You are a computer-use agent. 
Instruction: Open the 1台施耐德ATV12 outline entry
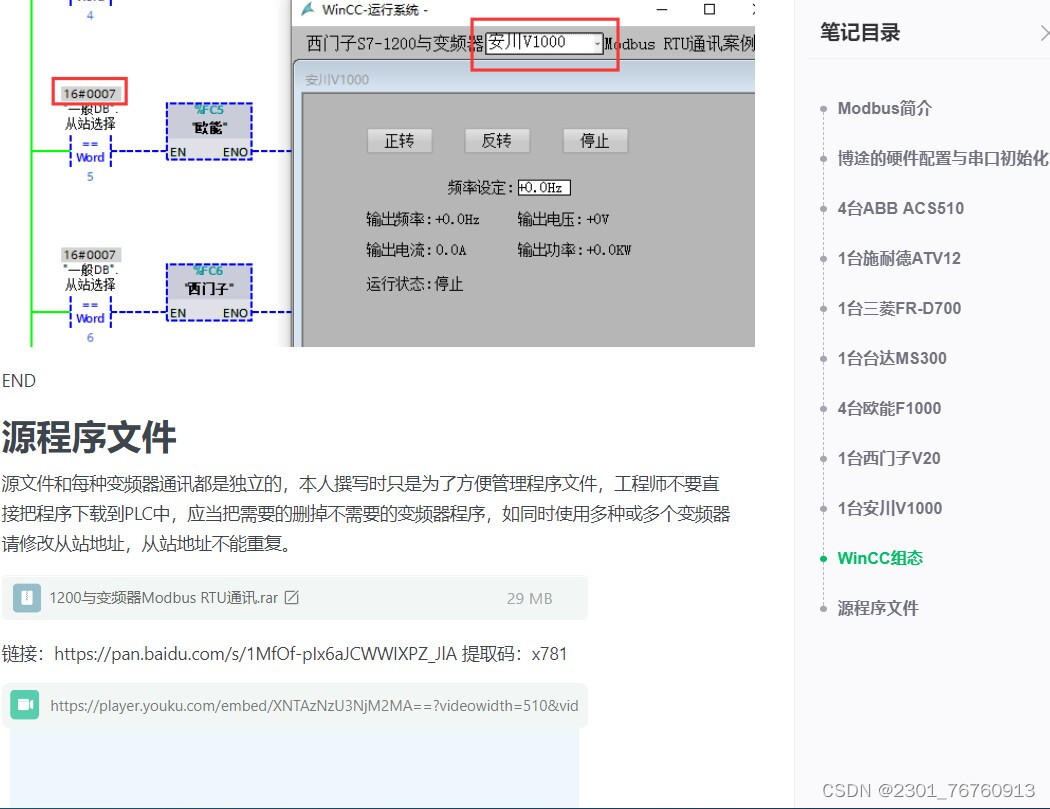coord(899,259)
